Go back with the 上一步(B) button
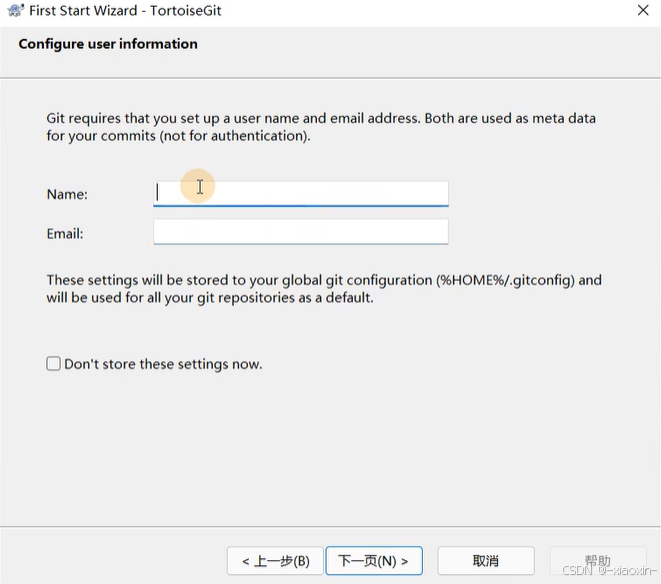Image resolution: width=661 pixels, height=584 pixels. tap(275, 561)
